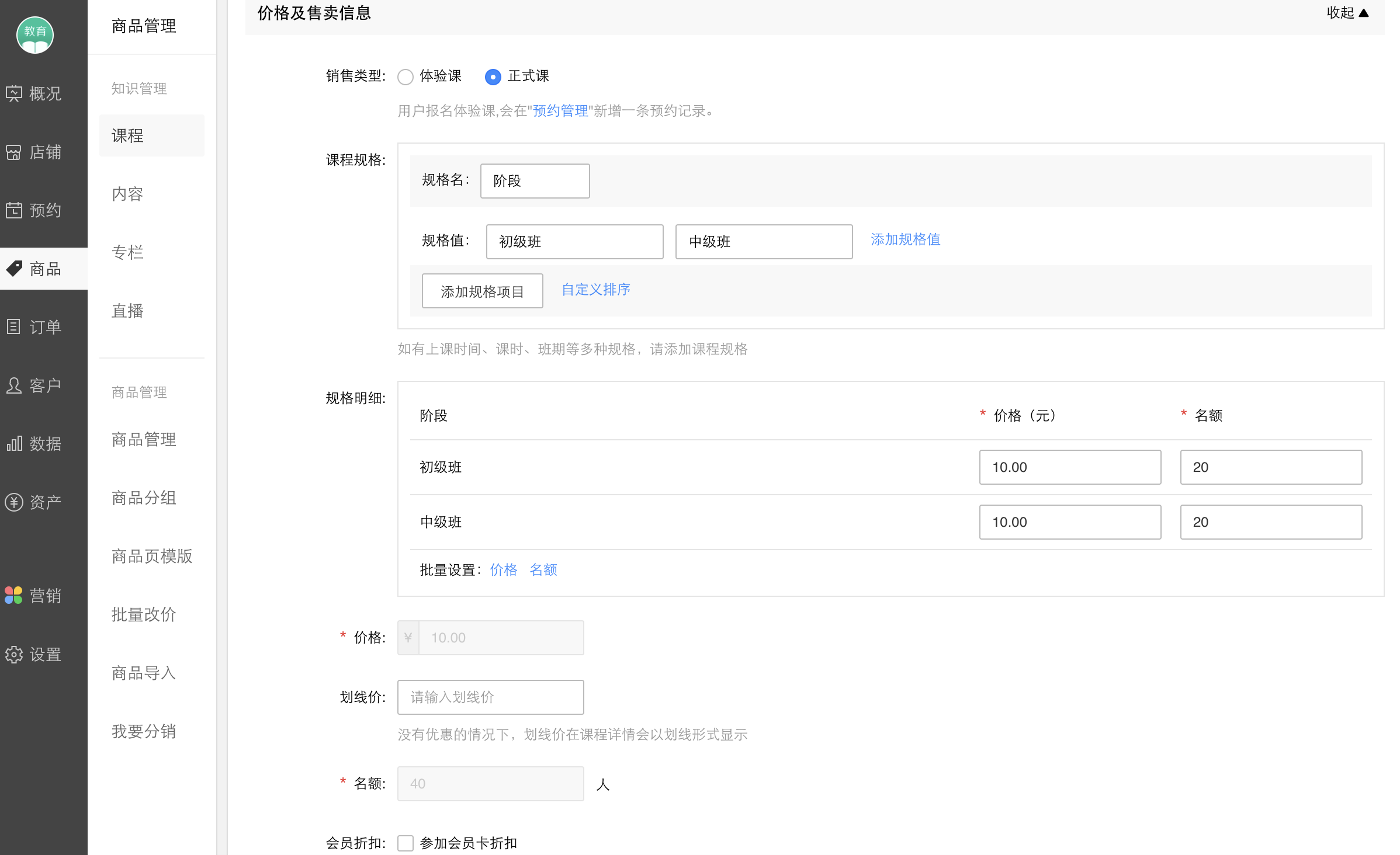Open the 预约 calendar icon
This screenshot has height=855, width=1400.
click(x=14, y=210)
